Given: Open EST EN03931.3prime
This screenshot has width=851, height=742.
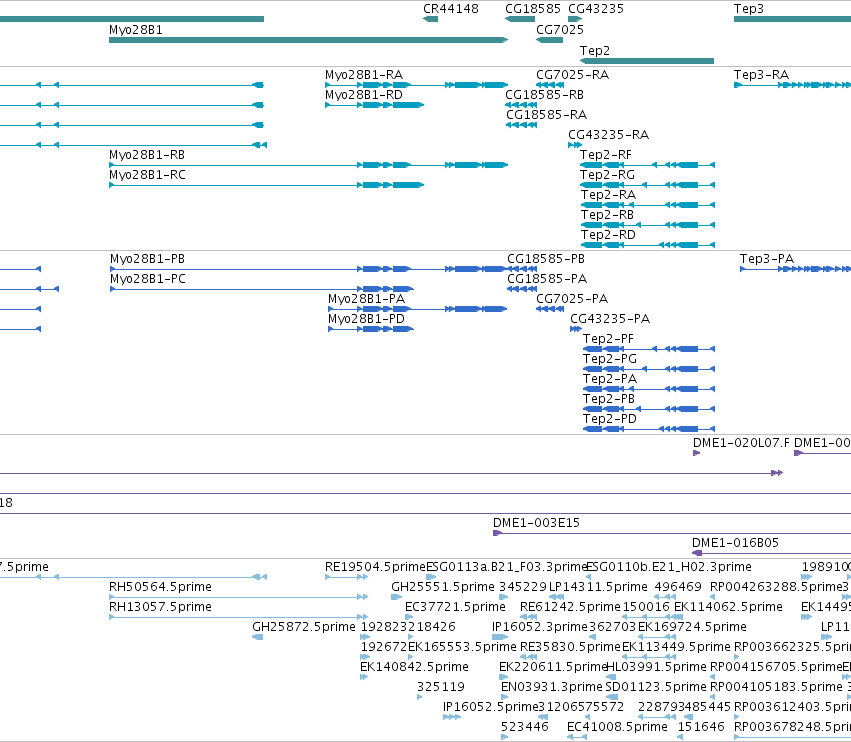Looking at the screenshot, I should click(x=504, y=697).
